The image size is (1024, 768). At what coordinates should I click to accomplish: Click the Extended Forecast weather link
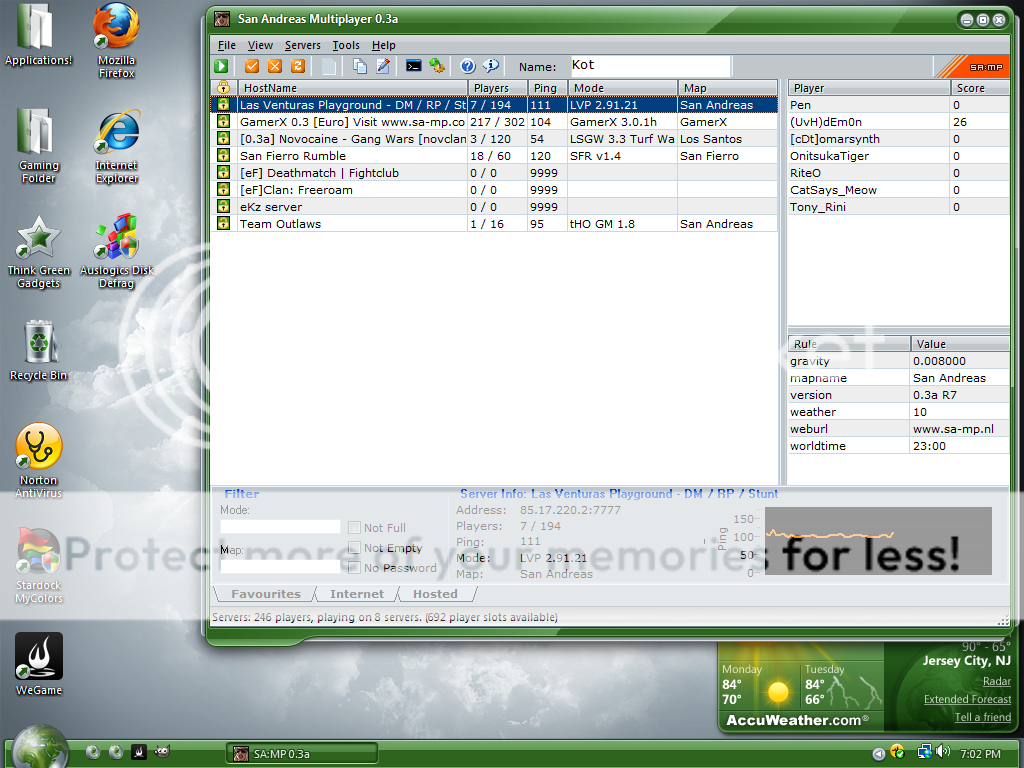pyautogui.click(x=966, y=699)
